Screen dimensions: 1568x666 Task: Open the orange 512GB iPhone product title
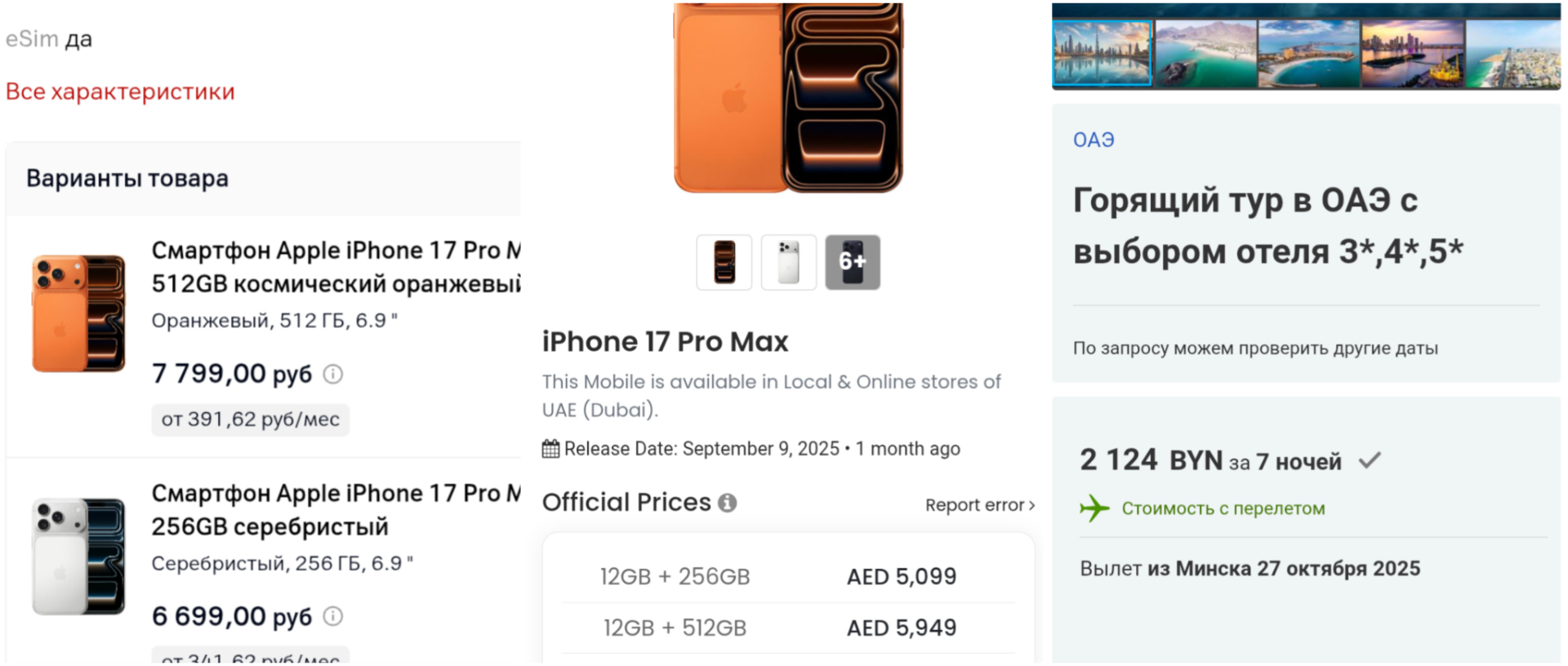click(x=336, y=267)
